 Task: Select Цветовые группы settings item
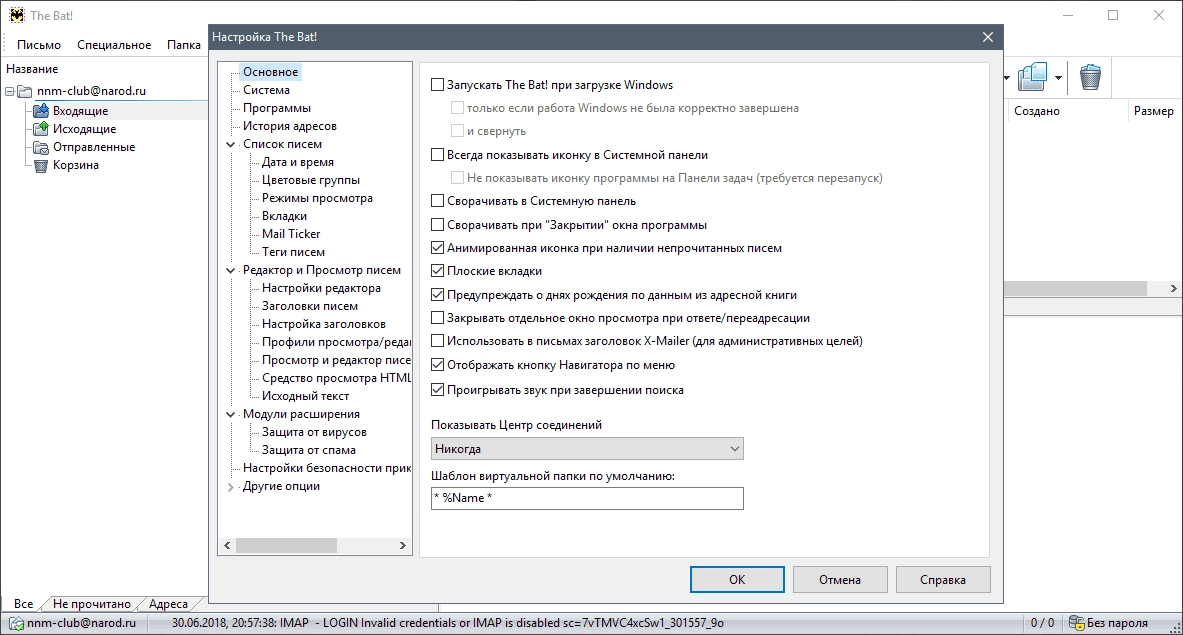tap(311, 180)
